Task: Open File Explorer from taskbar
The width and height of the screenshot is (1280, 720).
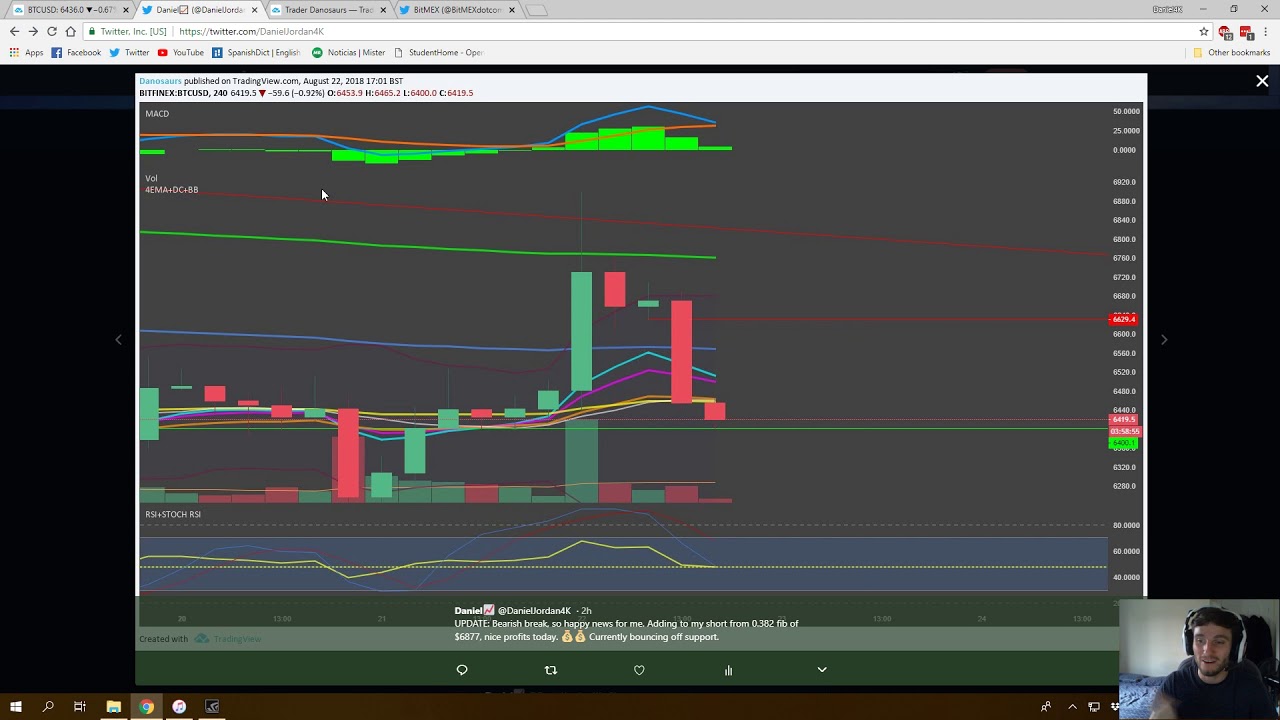Action: point(113,707)
